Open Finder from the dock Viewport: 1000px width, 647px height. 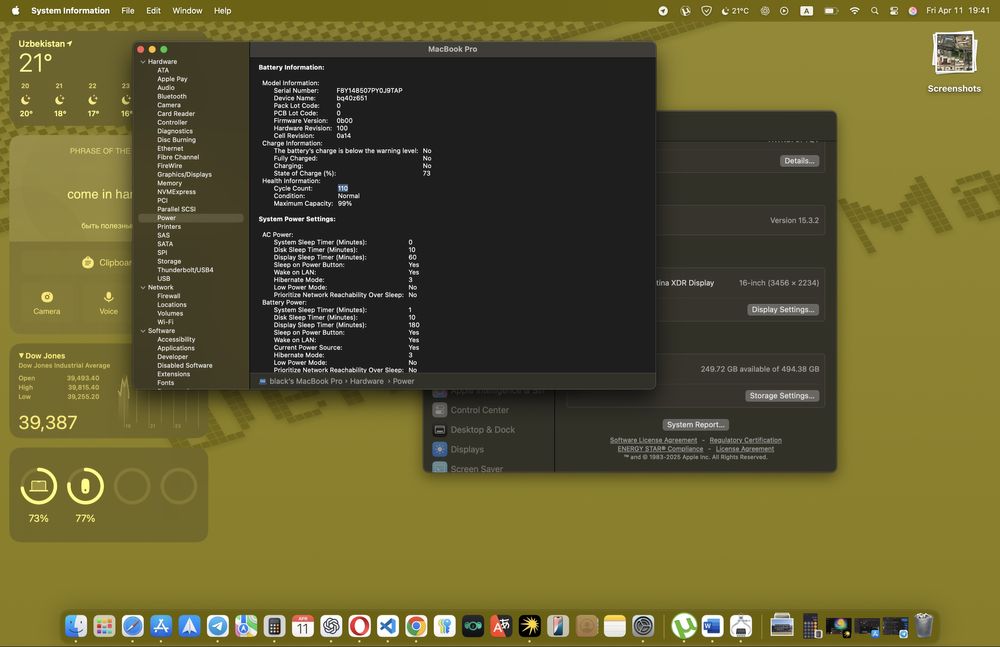76,626
